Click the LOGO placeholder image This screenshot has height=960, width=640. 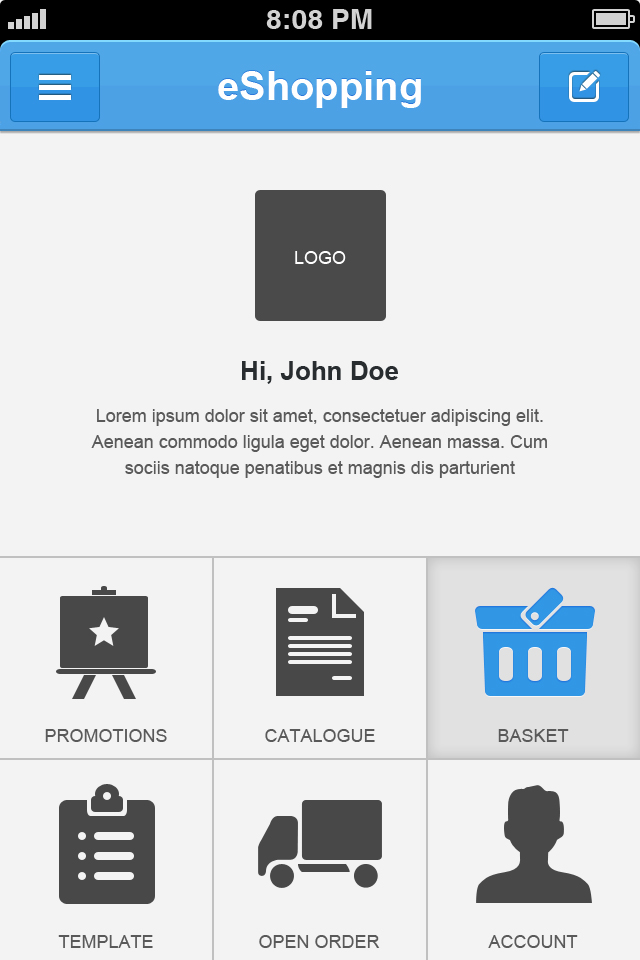[x=320, y=256]
